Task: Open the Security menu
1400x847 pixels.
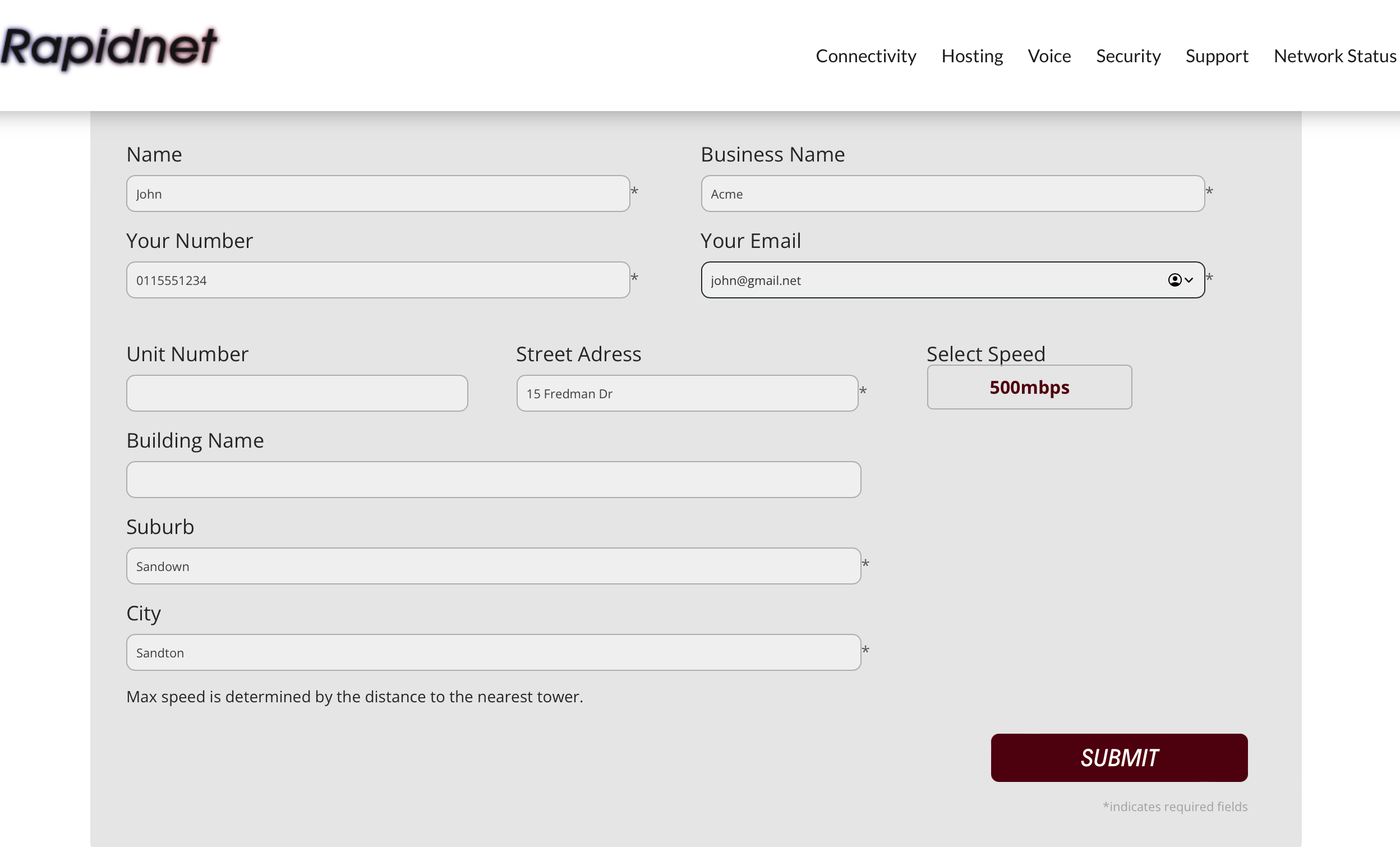Action: tap(1128, 56)
